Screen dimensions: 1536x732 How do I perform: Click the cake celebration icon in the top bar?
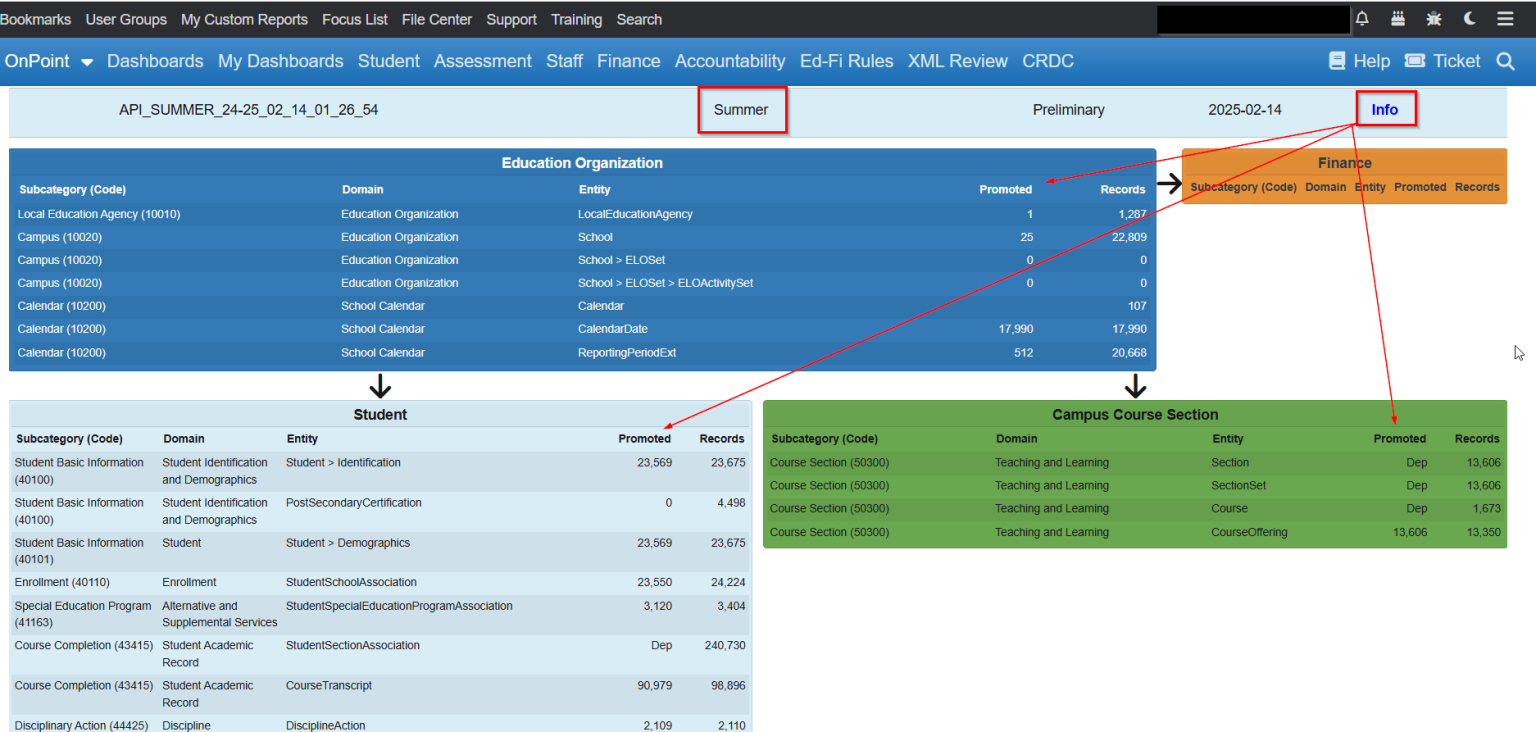1397,18
